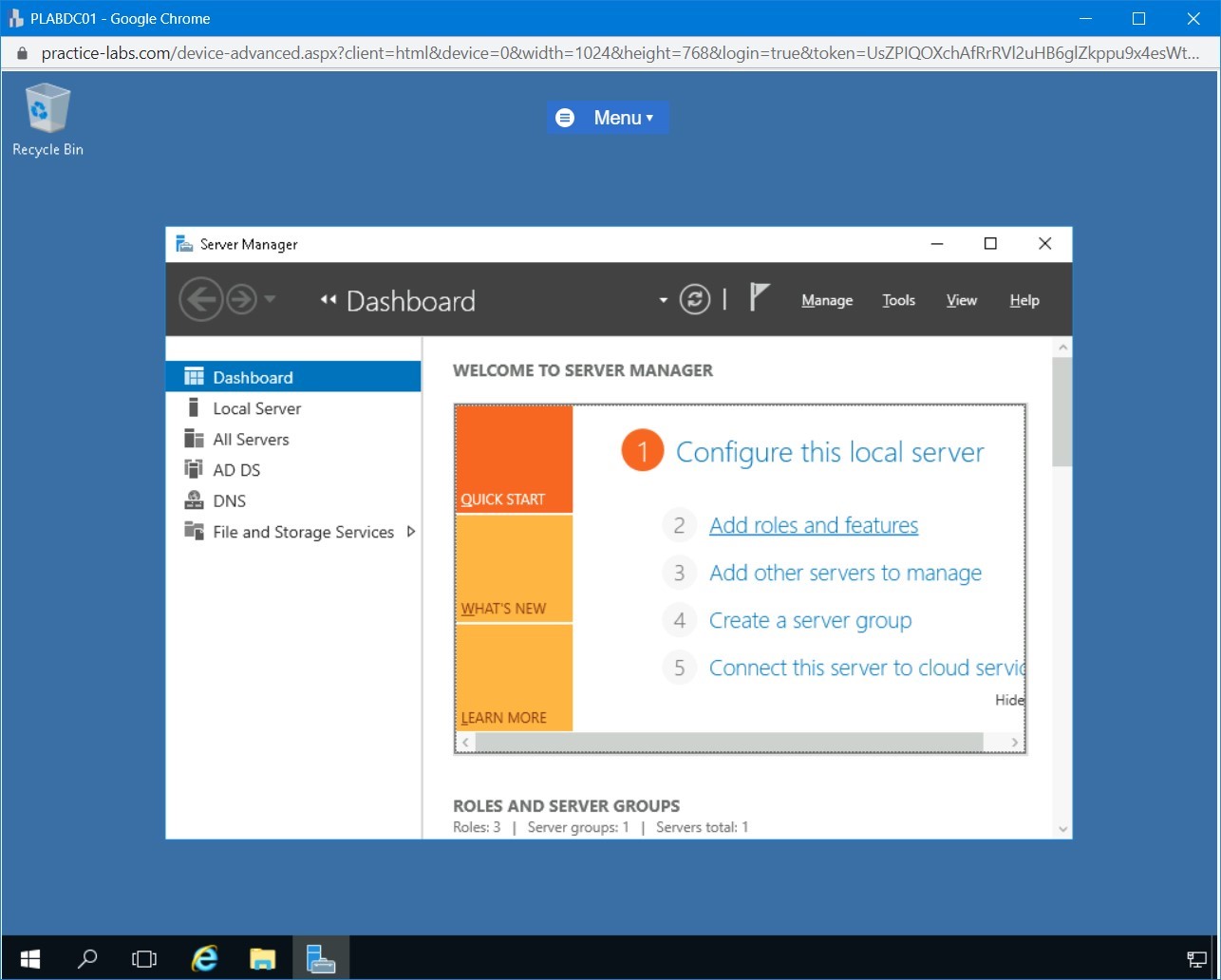Screen dimensions: 1221x980
Task: Click the All Servers icon in sidebar
Action: (x=194, y=439)
